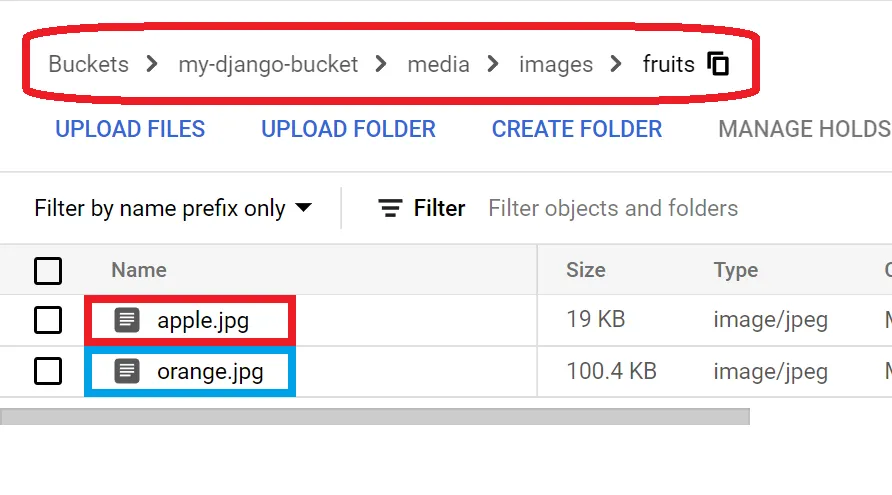Viewport: 892px width, 495px height.
Task: Click the file icon next to orange.jpg
Action: click(126, 372)
